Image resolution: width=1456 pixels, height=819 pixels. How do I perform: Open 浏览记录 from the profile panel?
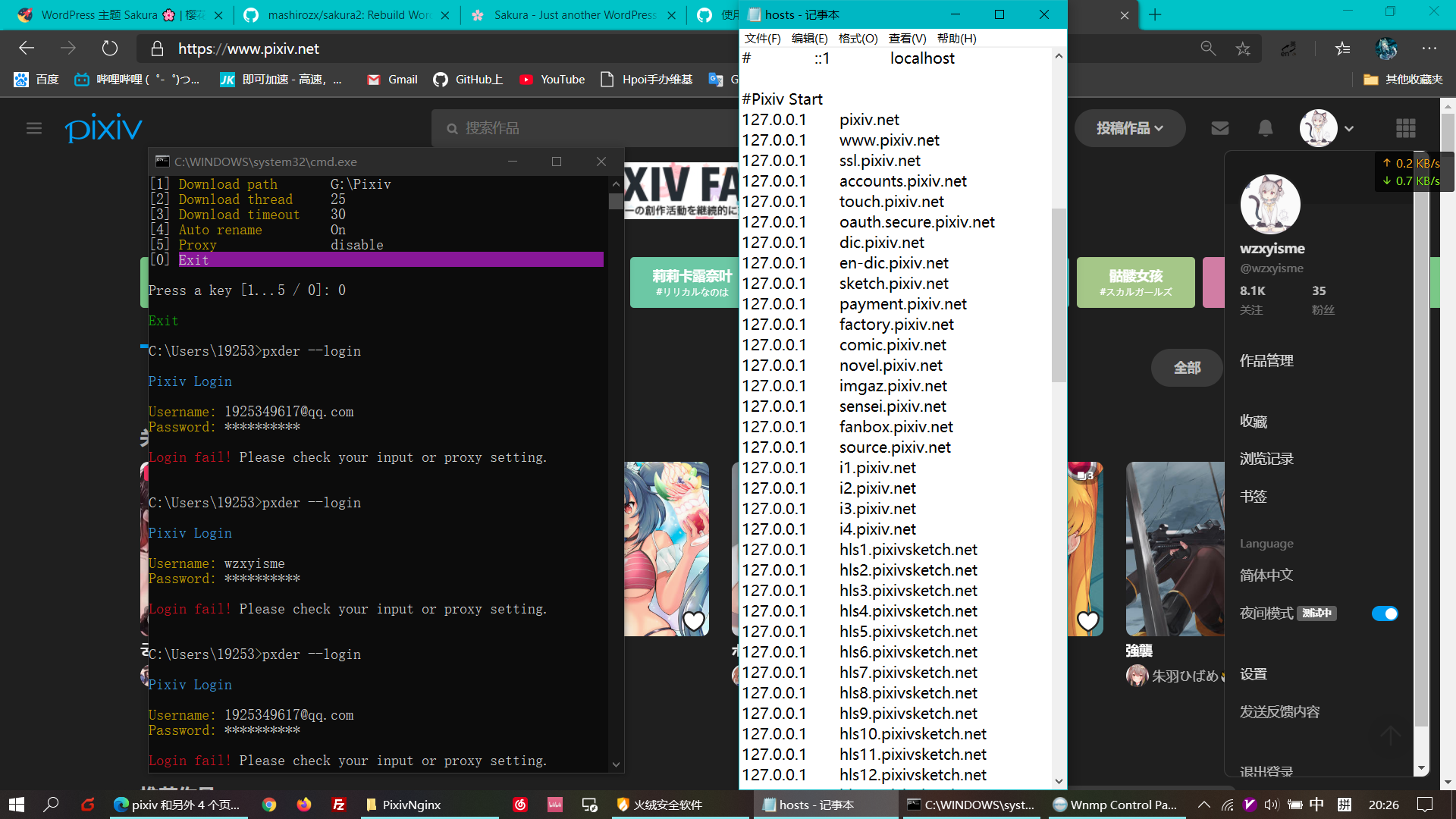point(1267,459)
